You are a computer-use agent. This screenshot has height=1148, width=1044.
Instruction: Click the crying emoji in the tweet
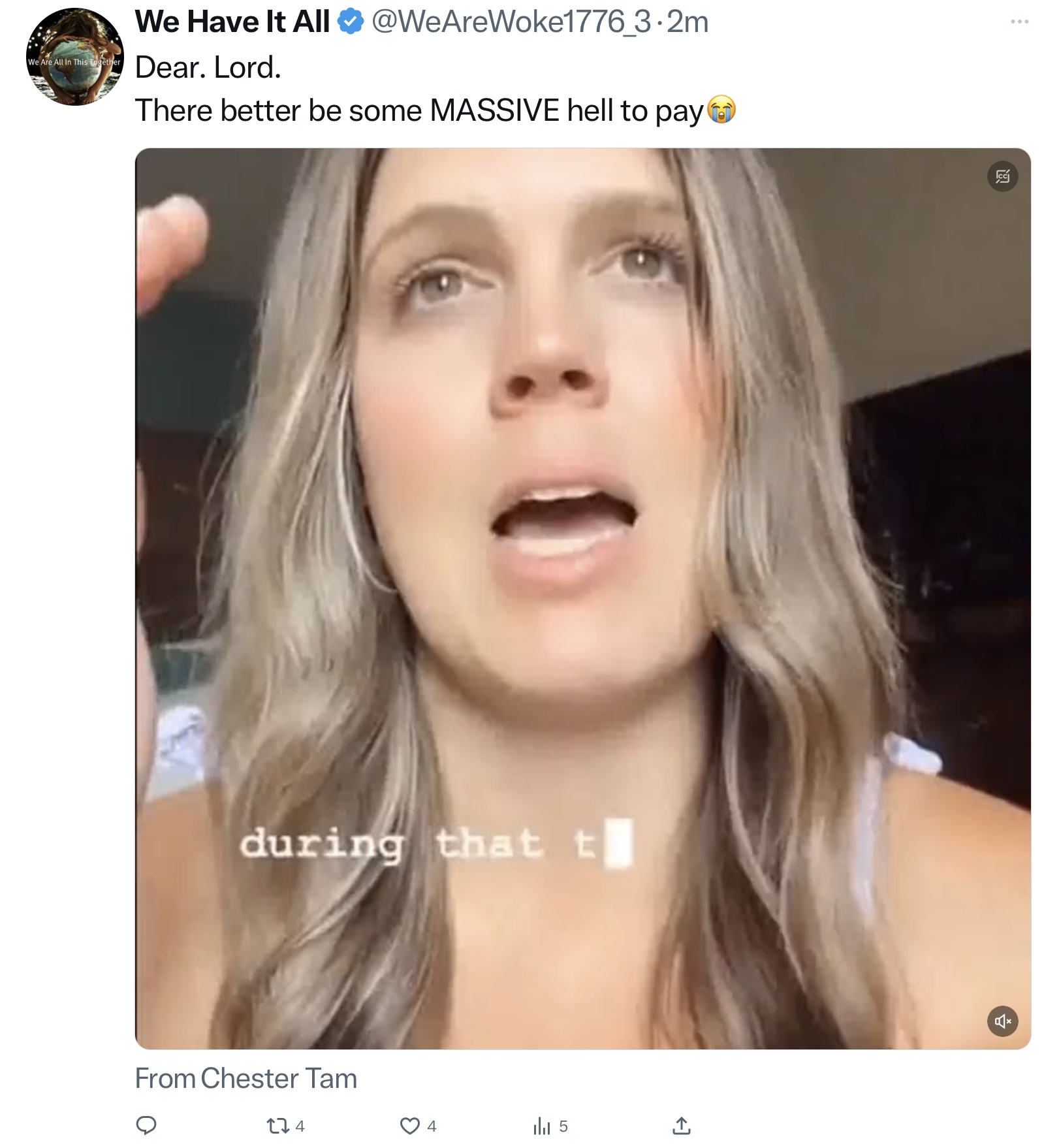click(721, 110)
